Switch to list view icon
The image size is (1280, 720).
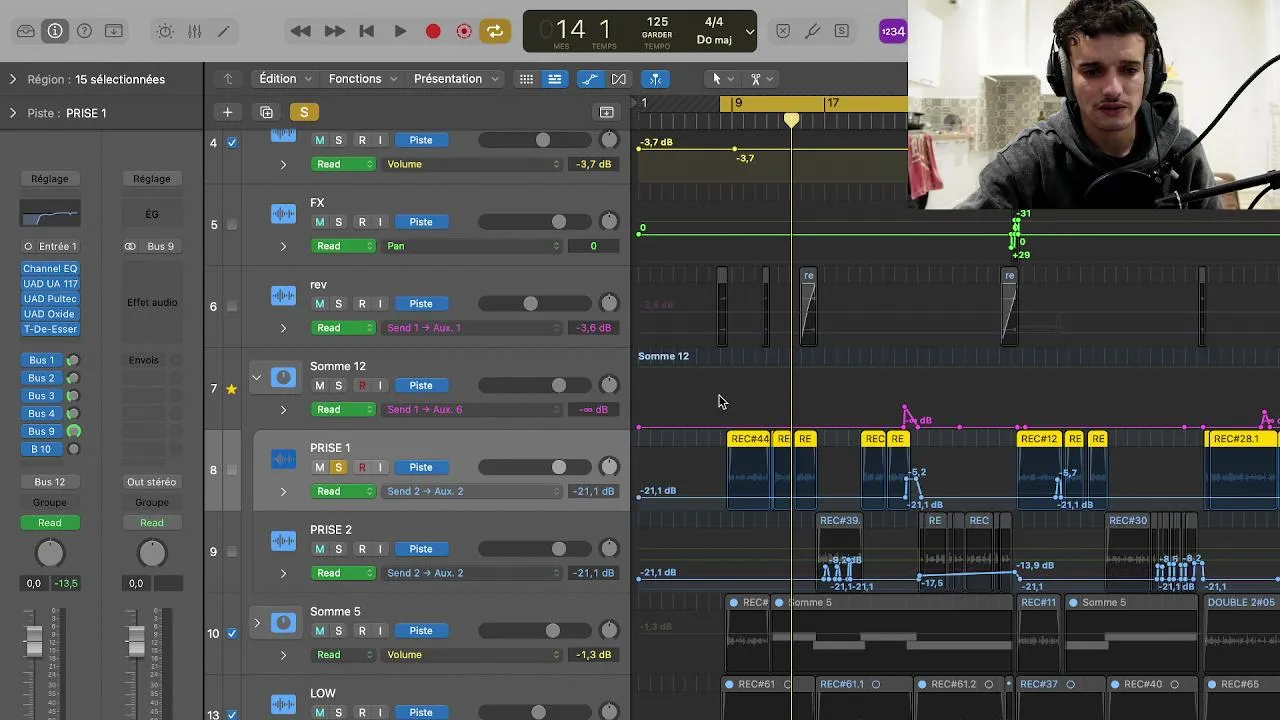[x=555, y=79]
